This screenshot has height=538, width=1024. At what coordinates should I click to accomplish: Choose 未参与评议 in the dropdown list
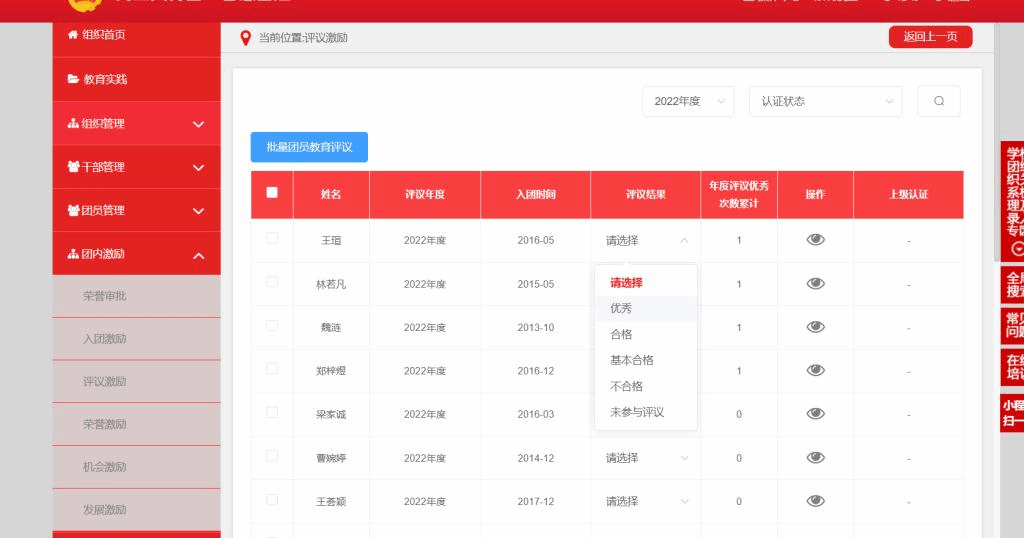click(x=637, y=412)
